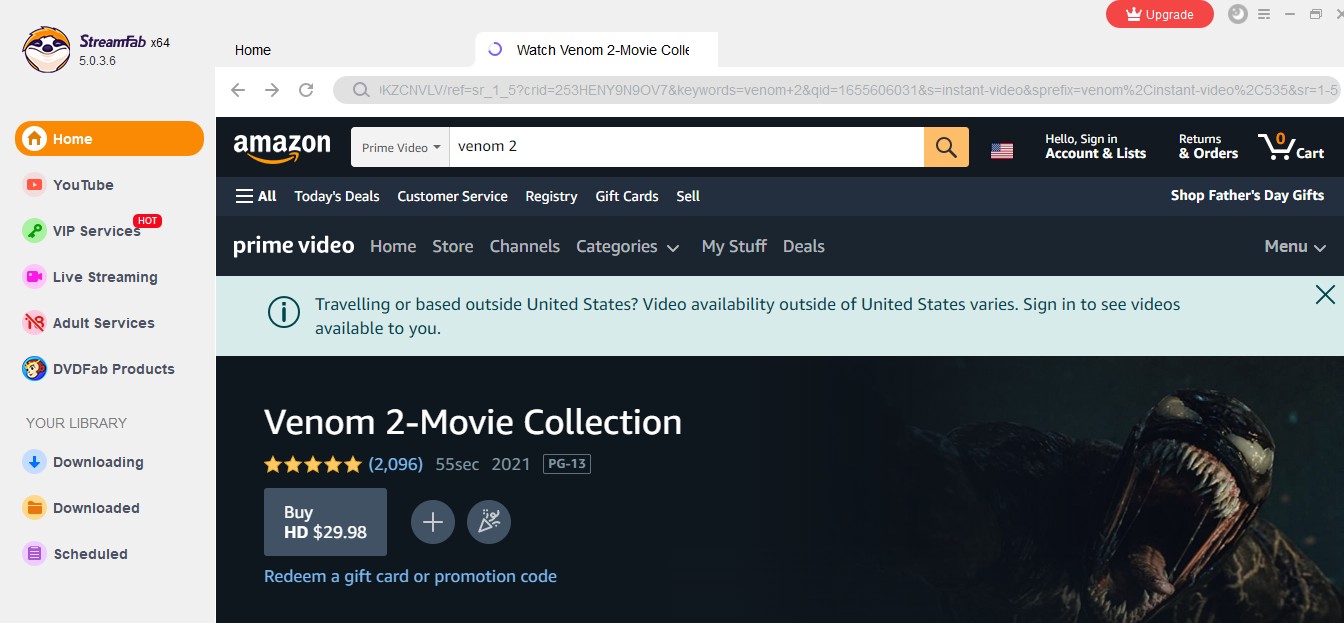Screen dimensions: 1344x623
Task: Expand the Prime Video Menu dropdown
Action: point(1295,246)
